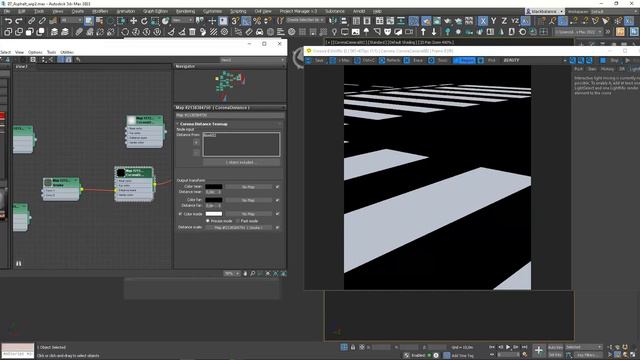Image resolution: width=640 pixels, height=360 pixels.
Task: Click the Region button in frame buffer
Action: click(464, 60)
